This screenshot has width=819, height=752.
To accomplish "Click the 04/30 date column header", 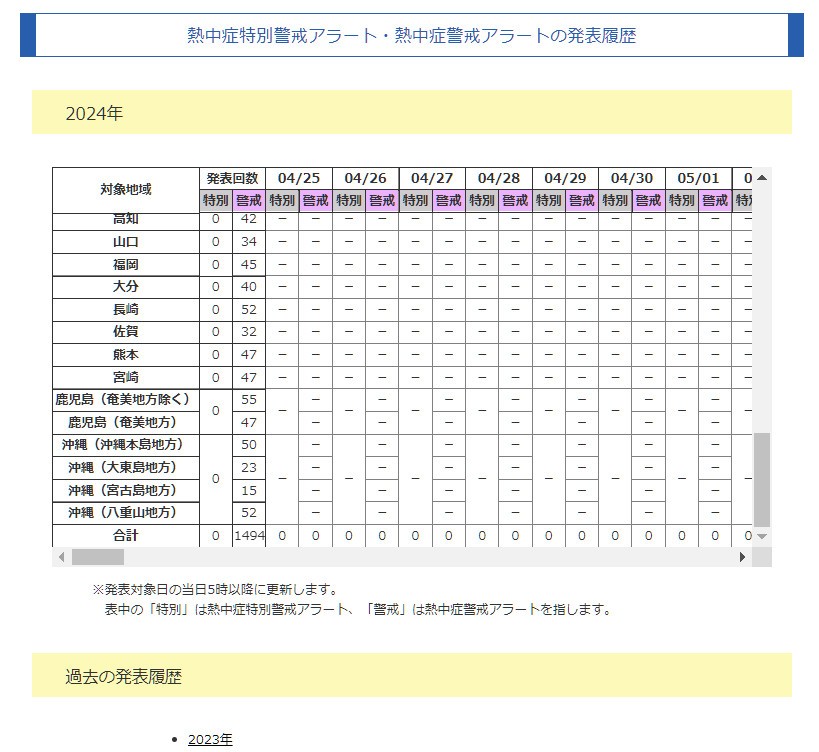I will pos(632,179).
